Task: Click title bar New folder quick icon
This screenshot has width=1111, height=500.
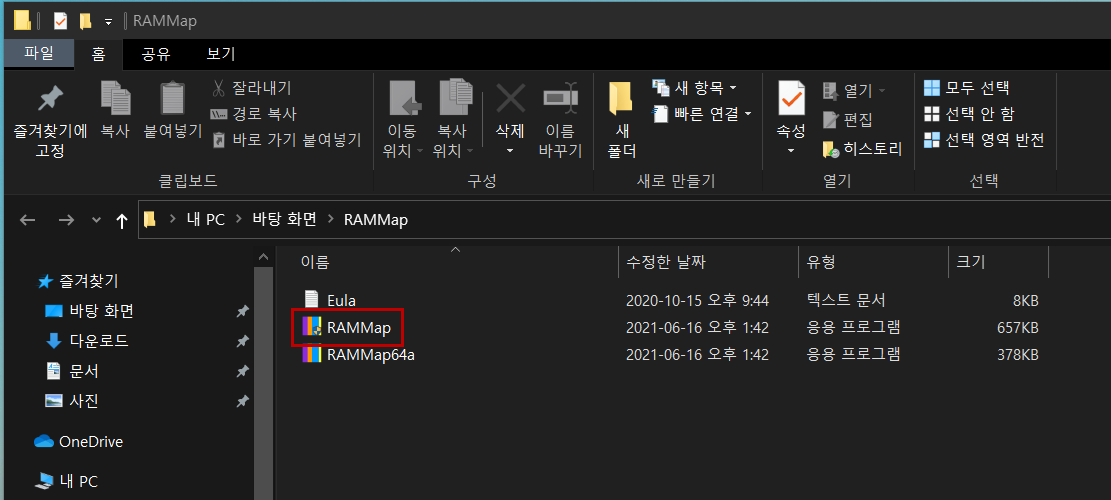Action: click(85, 21)
